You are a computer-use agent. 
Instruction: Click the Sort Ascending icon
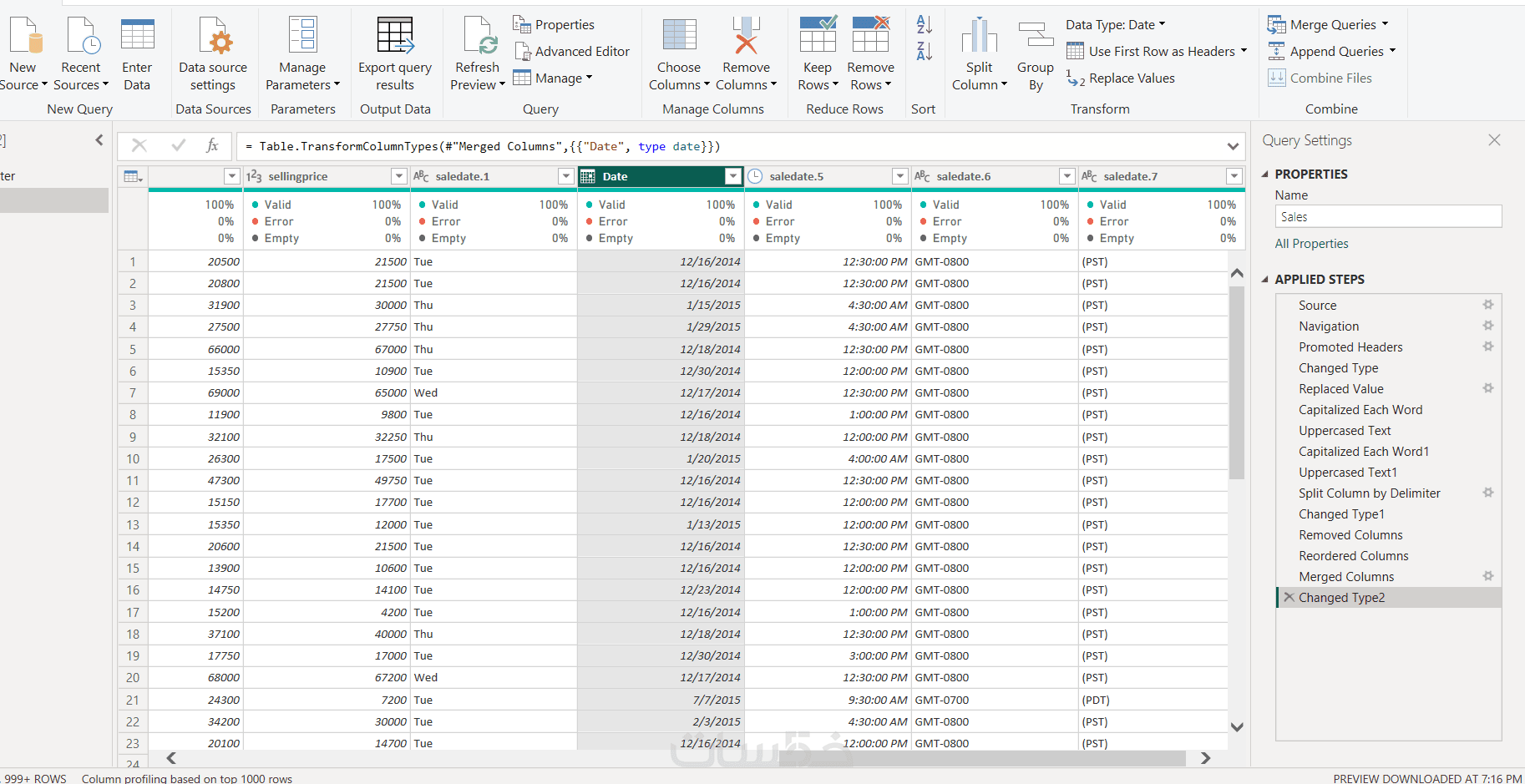coord(924,25)
